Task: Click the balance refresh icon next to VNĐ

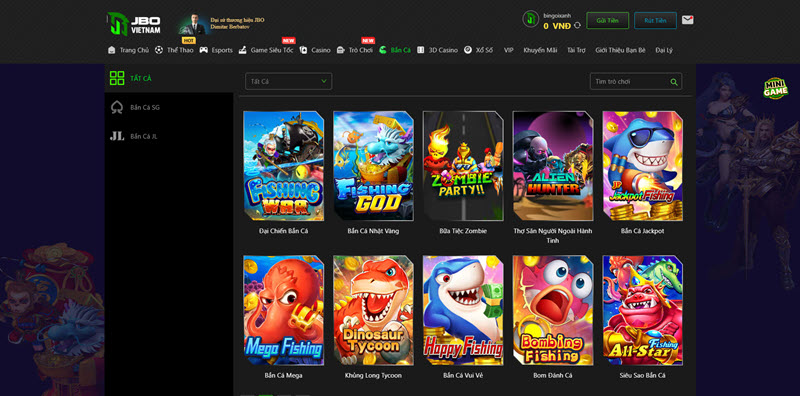Action: [x=577, y=26]
